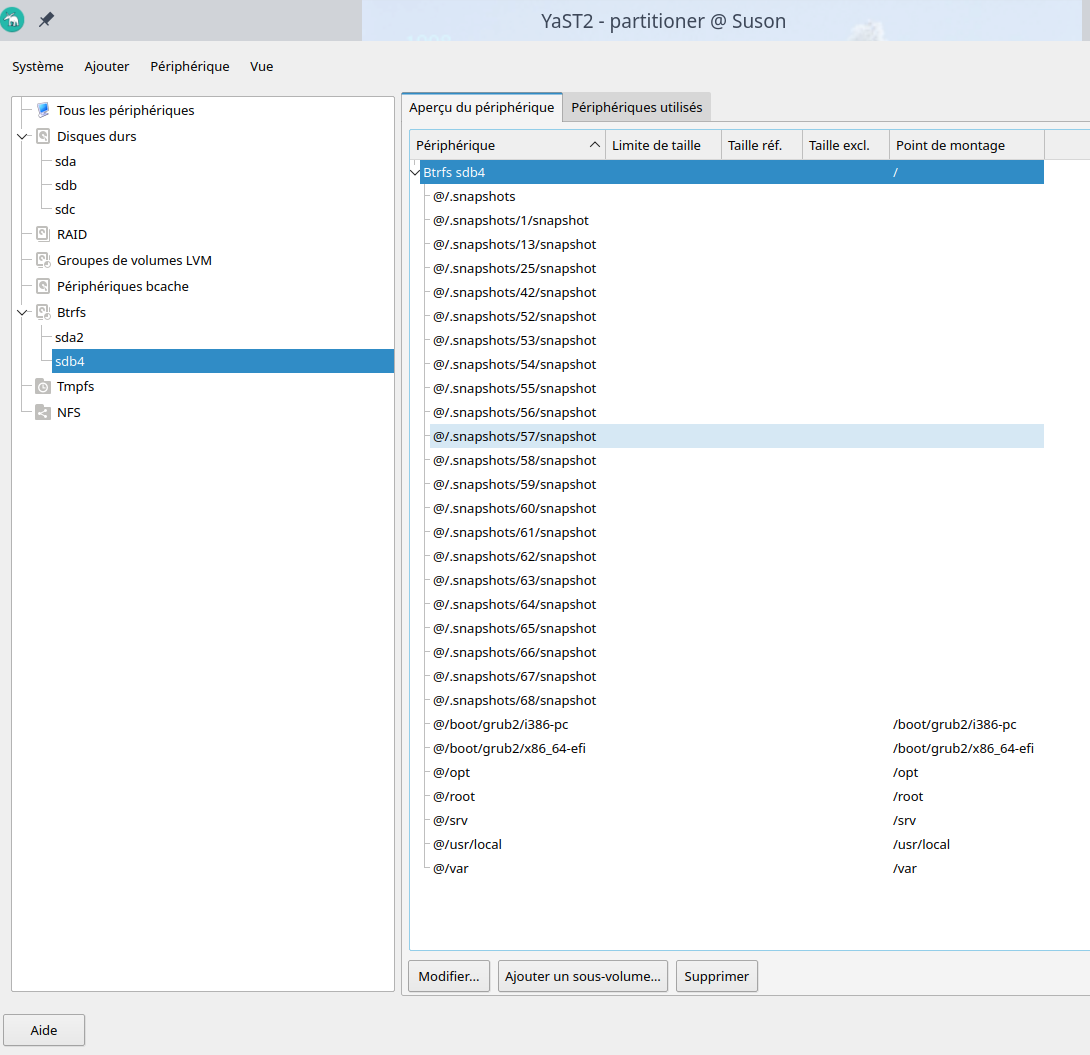Collapse the Btrfs sdb4 row in table

click(x=415, y=172)
